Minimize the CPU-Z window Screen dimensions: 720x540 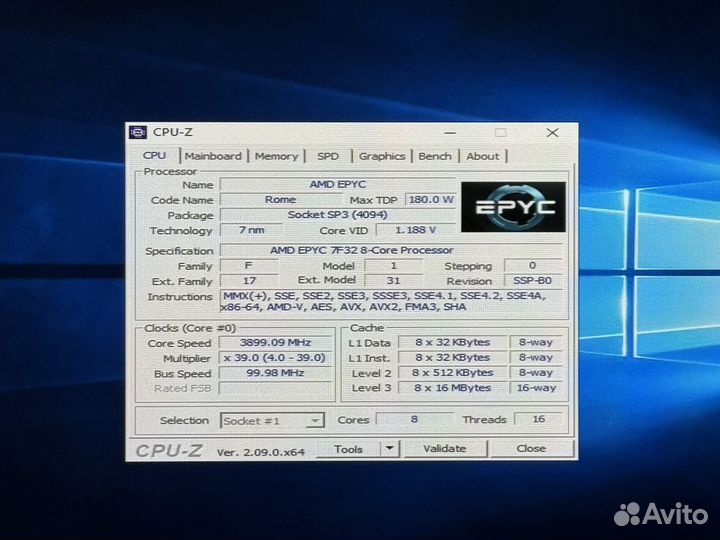pos(450,133)
